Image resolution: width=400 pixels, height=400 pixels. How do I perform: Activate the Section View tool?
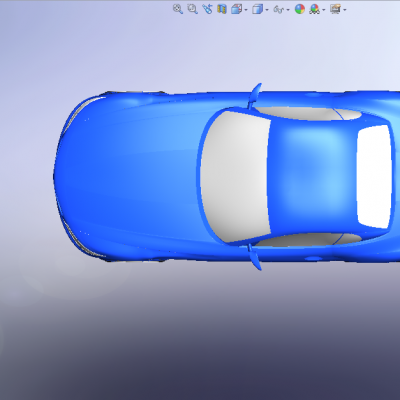[x=222, y=9]
